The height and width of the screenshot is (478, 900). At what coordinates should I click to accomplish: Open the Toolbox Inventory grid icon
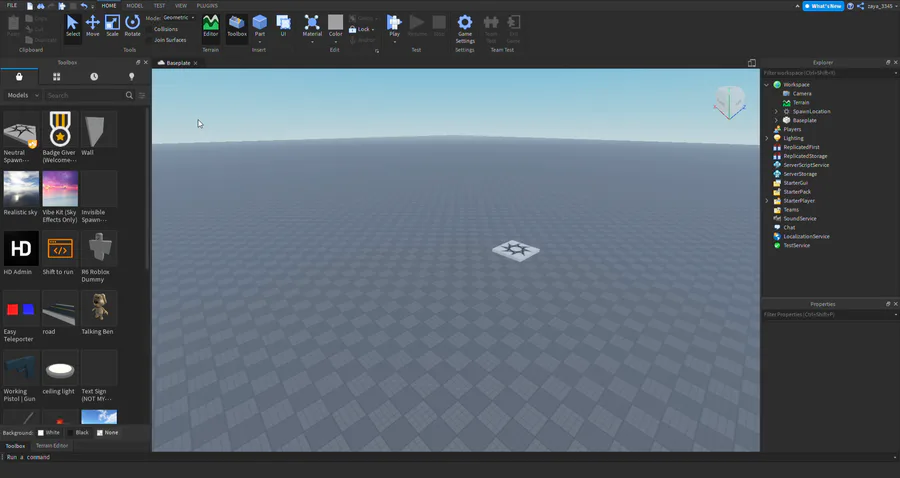click(56, 76)
